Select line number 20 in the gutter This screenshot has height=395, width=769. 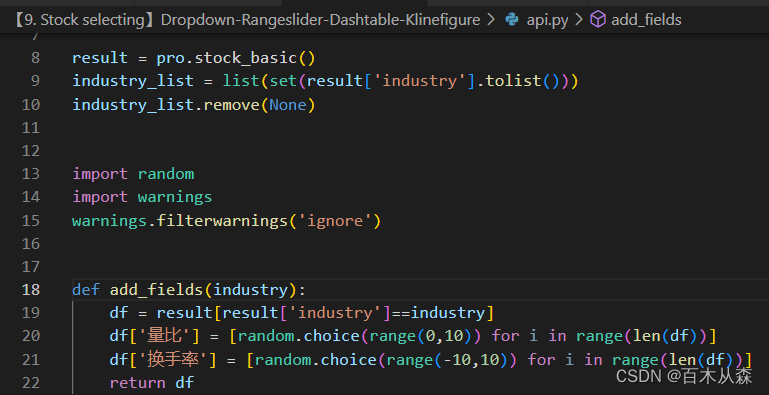31,336
